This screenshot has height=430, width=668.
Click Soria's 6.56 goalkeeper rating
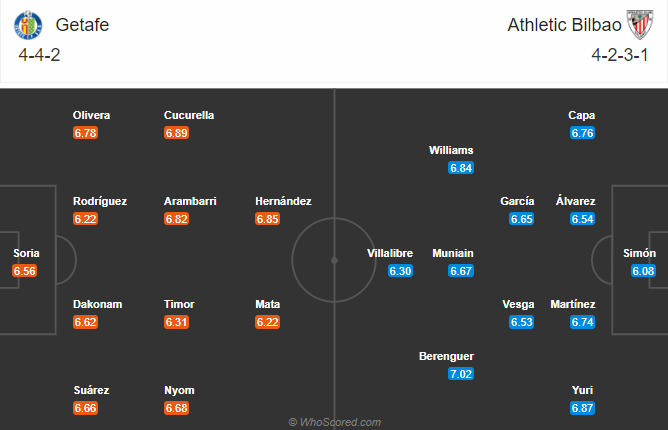coord(25,271)
